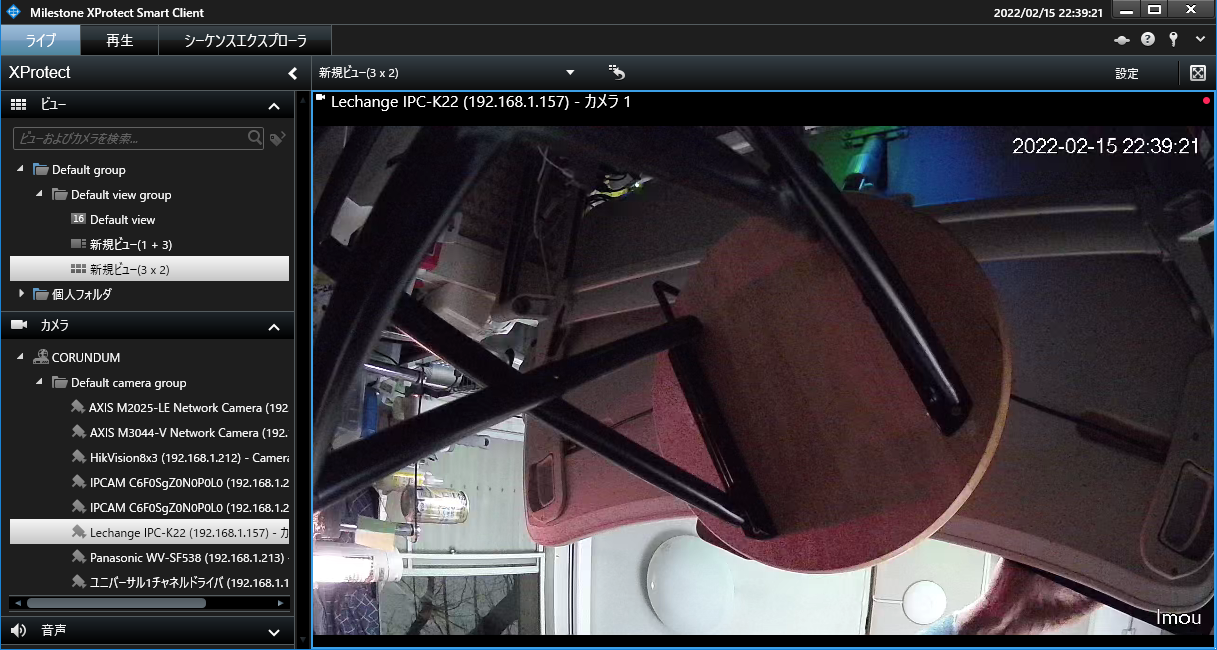Click the 2022/02/15 22:39:21 clock in title bar

1048,12
